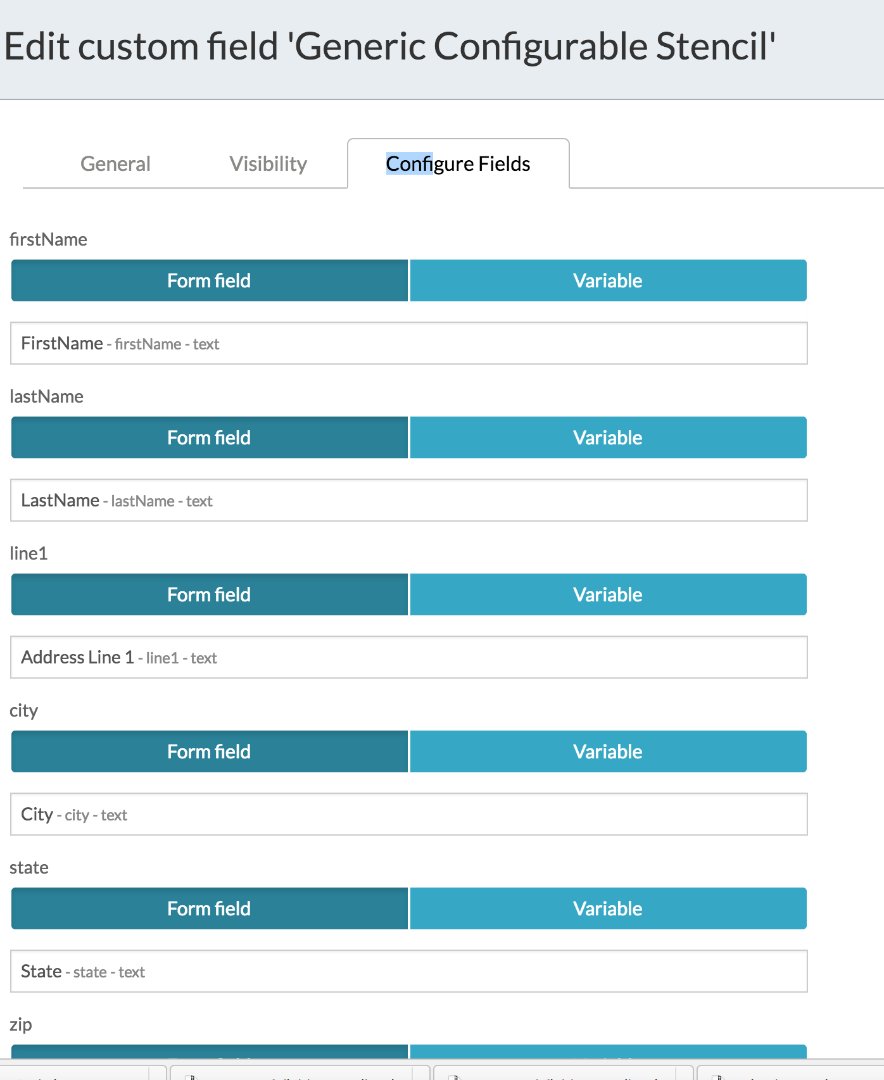Open the Visibility tab
The width and height of the screenshot is (884, 1080).
268,164
